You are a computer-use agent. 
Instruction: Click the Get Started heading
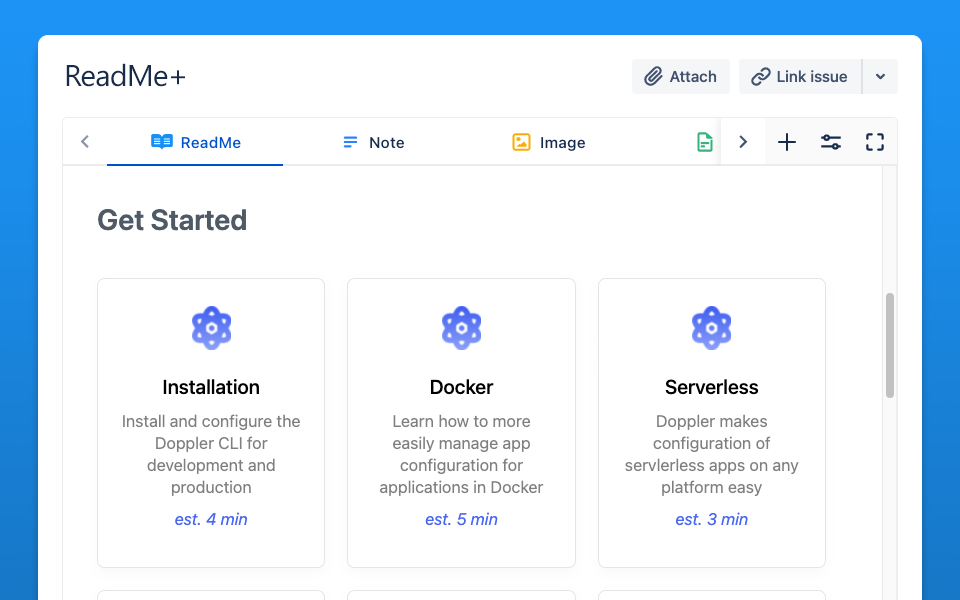coord(172,220)
